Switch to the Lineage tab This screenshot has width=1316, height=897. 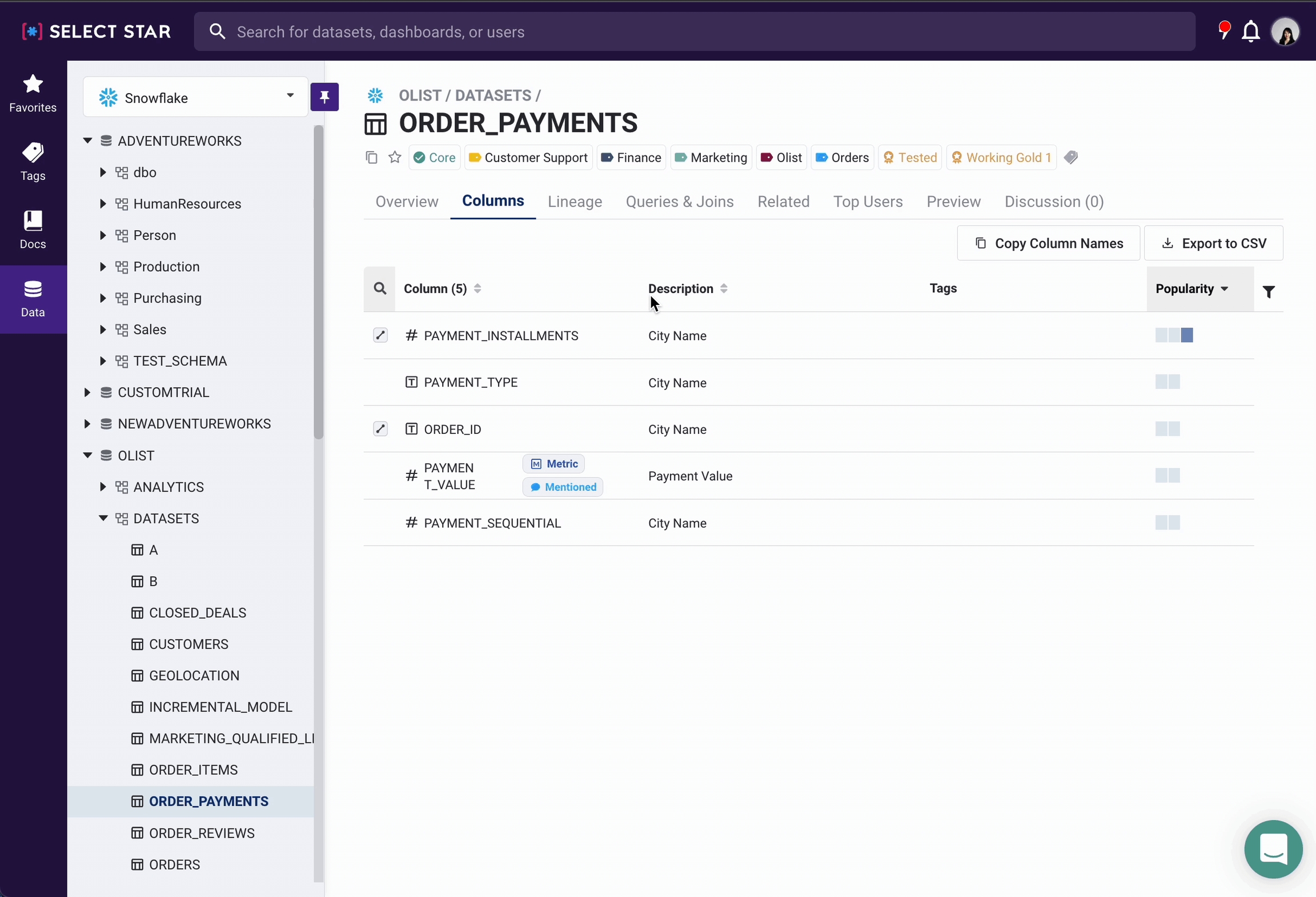[x=575, y=202]
